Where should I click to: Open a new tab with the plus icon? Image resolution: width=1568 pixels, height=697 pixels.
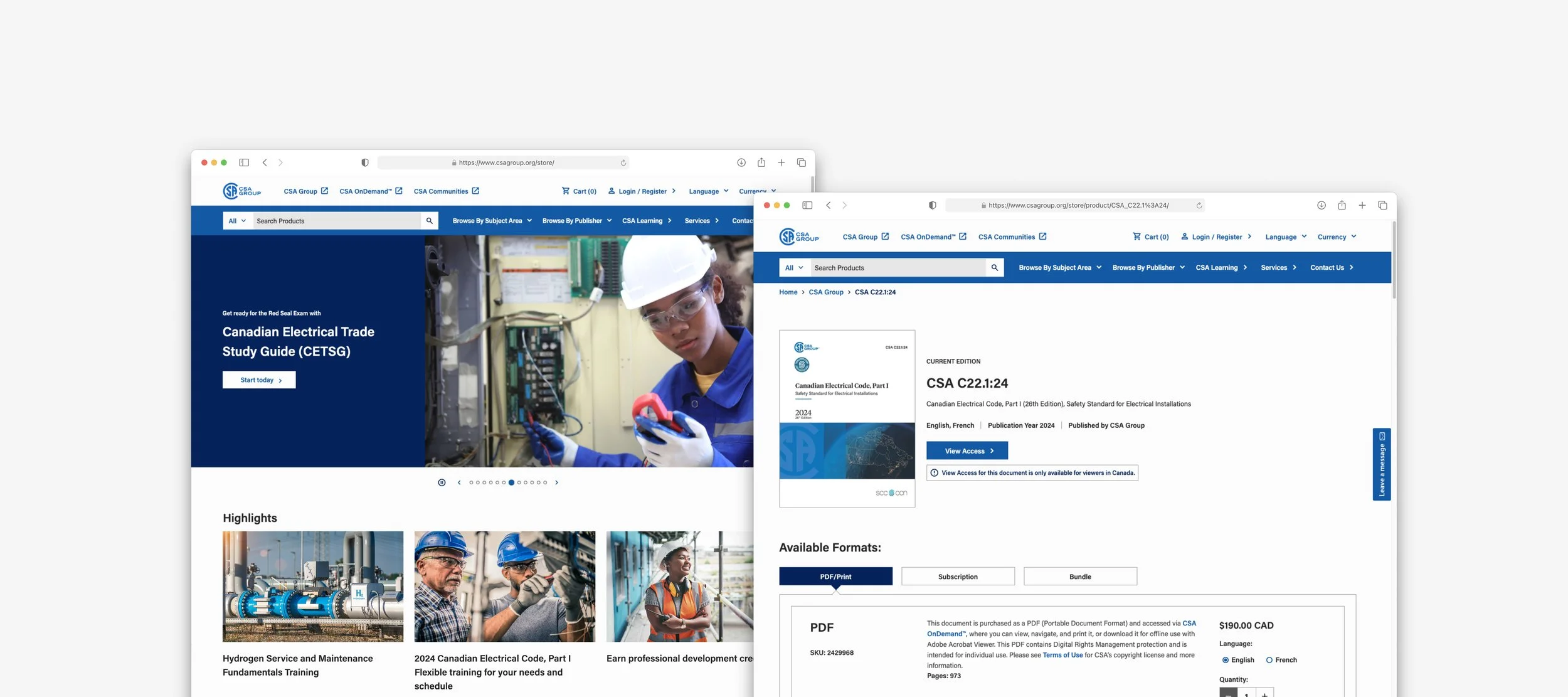point(1362,205)
